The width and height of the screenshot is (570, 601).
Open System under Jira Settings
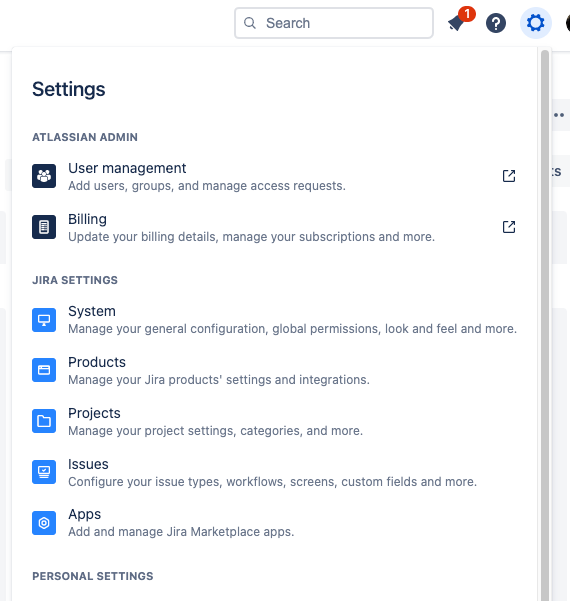pos(274,320)
